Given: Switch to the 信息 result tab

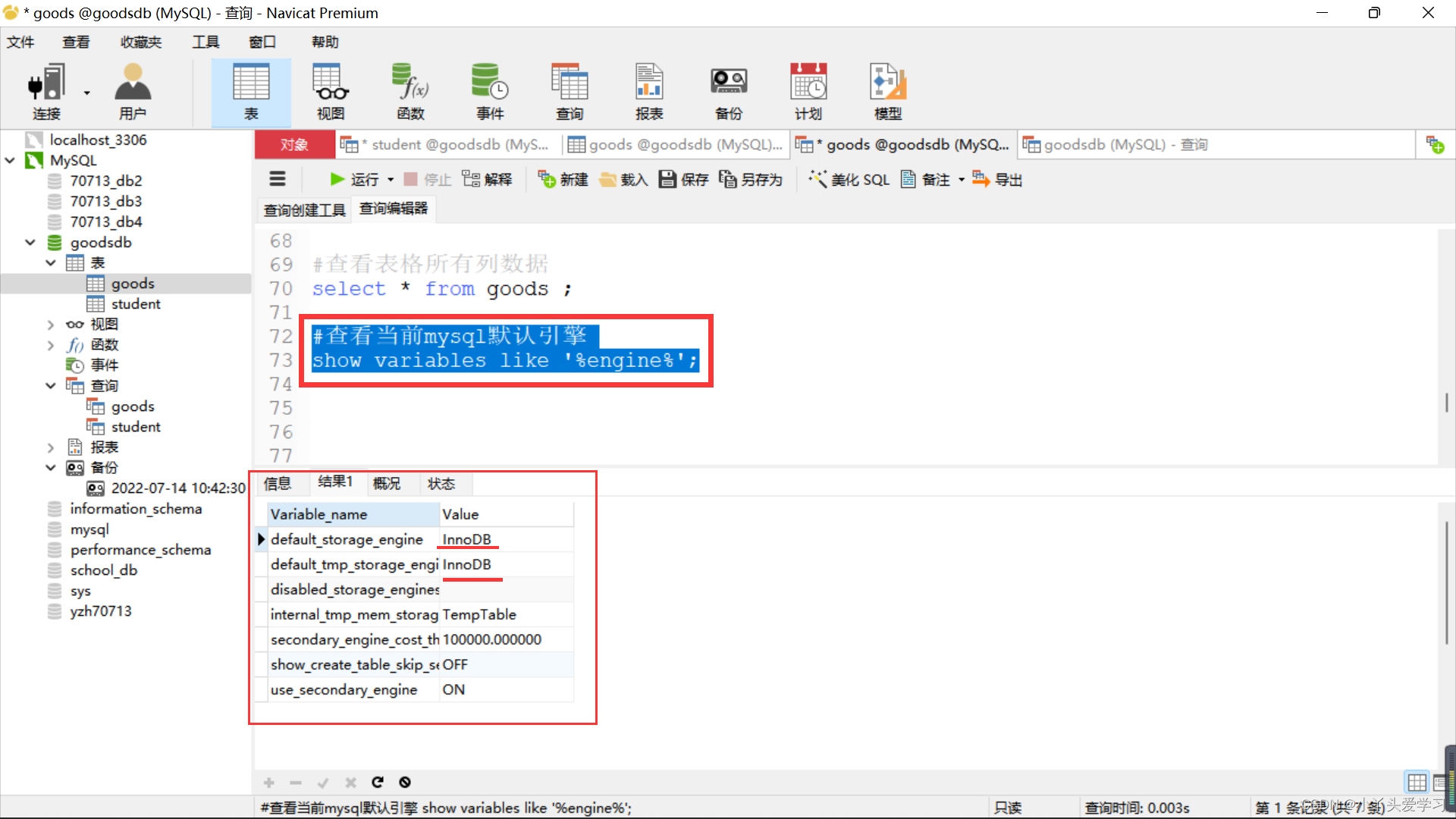Looking at the screenshot, I should pyautogui.click(x=278, y=483).
